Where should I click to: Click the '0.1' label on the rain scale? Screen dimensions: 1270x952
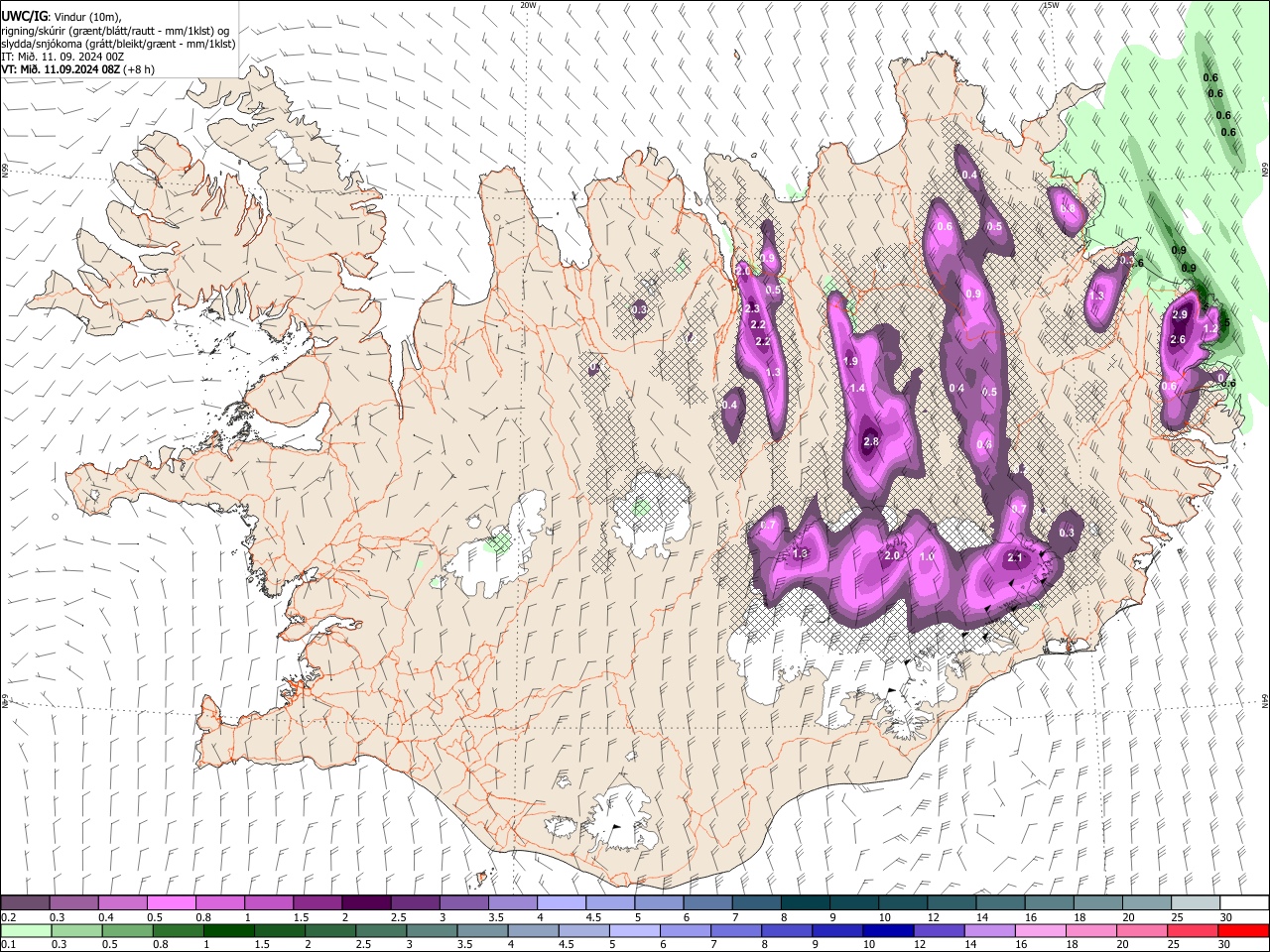[7, 944]
